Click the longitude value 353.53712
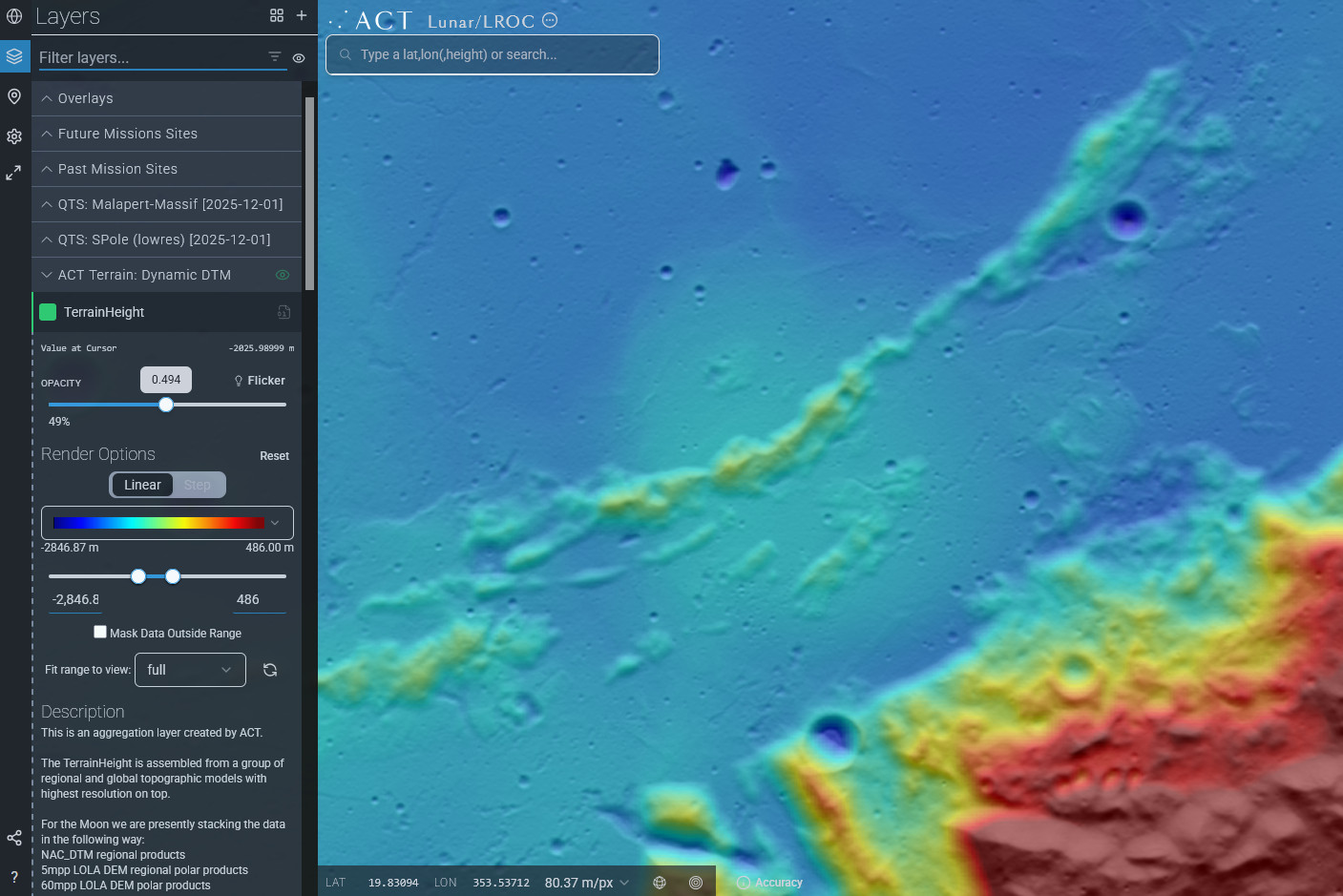 (x=501, y=883)
